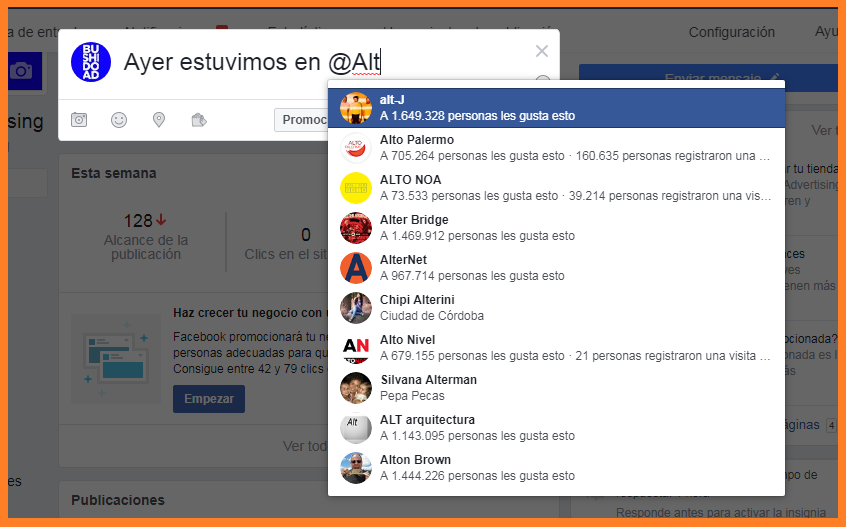Choose Alto Palermo from suggestions
Image resolution: width=846 pixels, height=527 pixels.
pos(556,148)
